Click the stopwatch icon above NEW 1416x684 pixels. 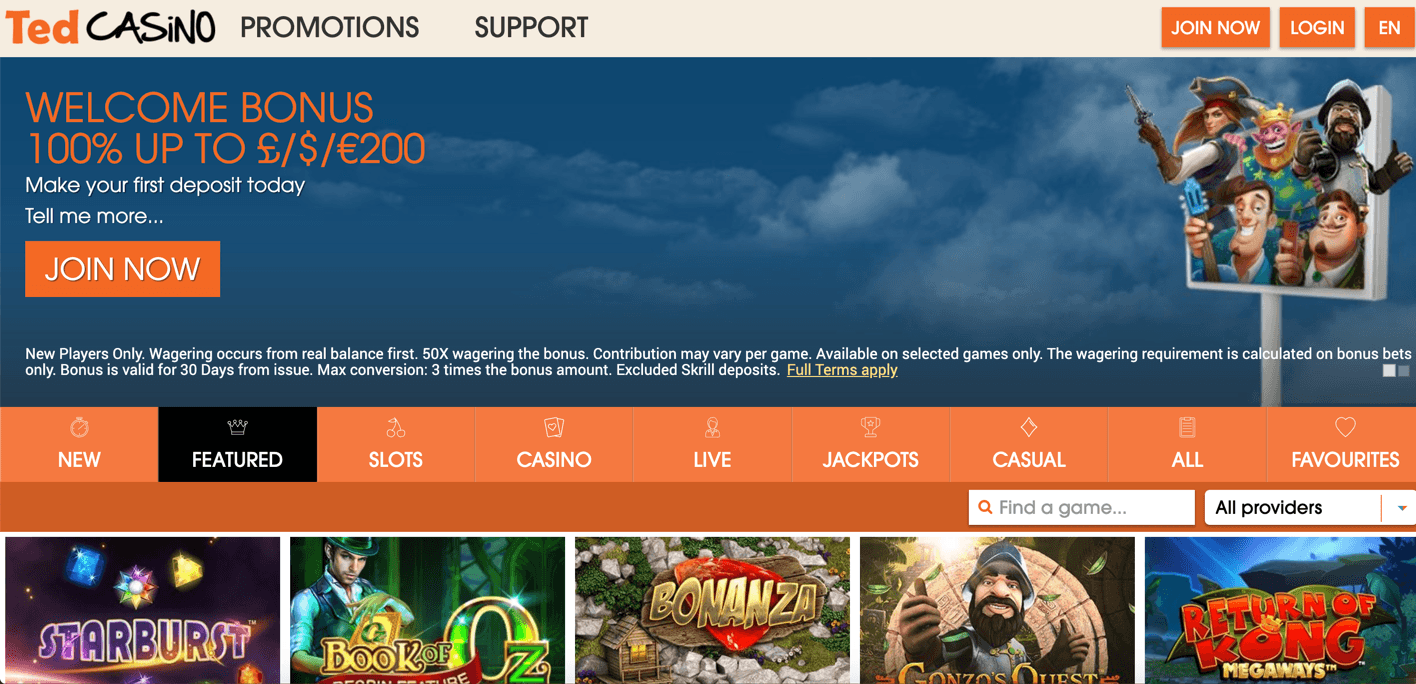click(79, 427)
